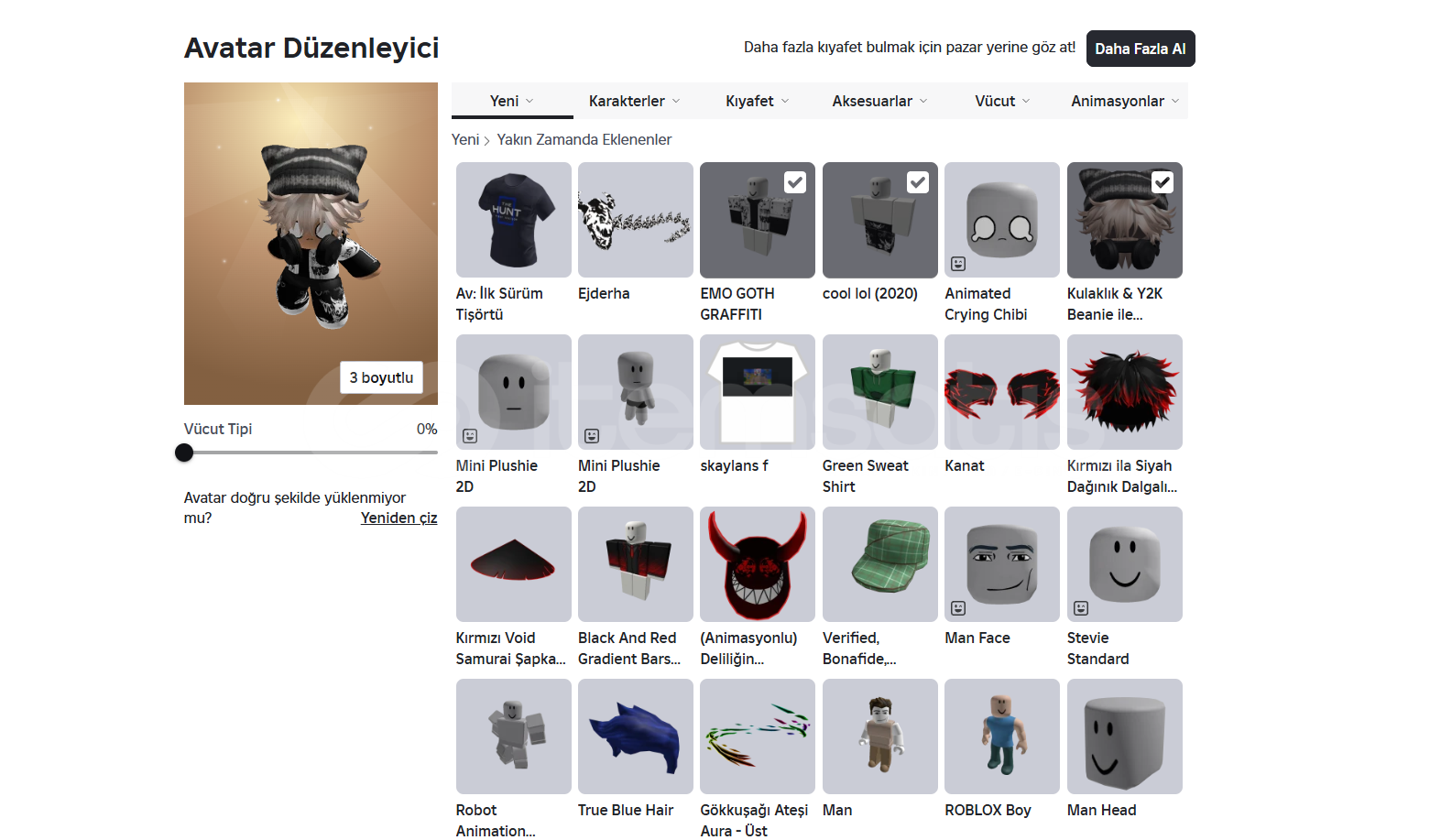Click the Vücut Tipi slider handle
This screenshot has height=840, width=1441.
click(x=184, y=453)
